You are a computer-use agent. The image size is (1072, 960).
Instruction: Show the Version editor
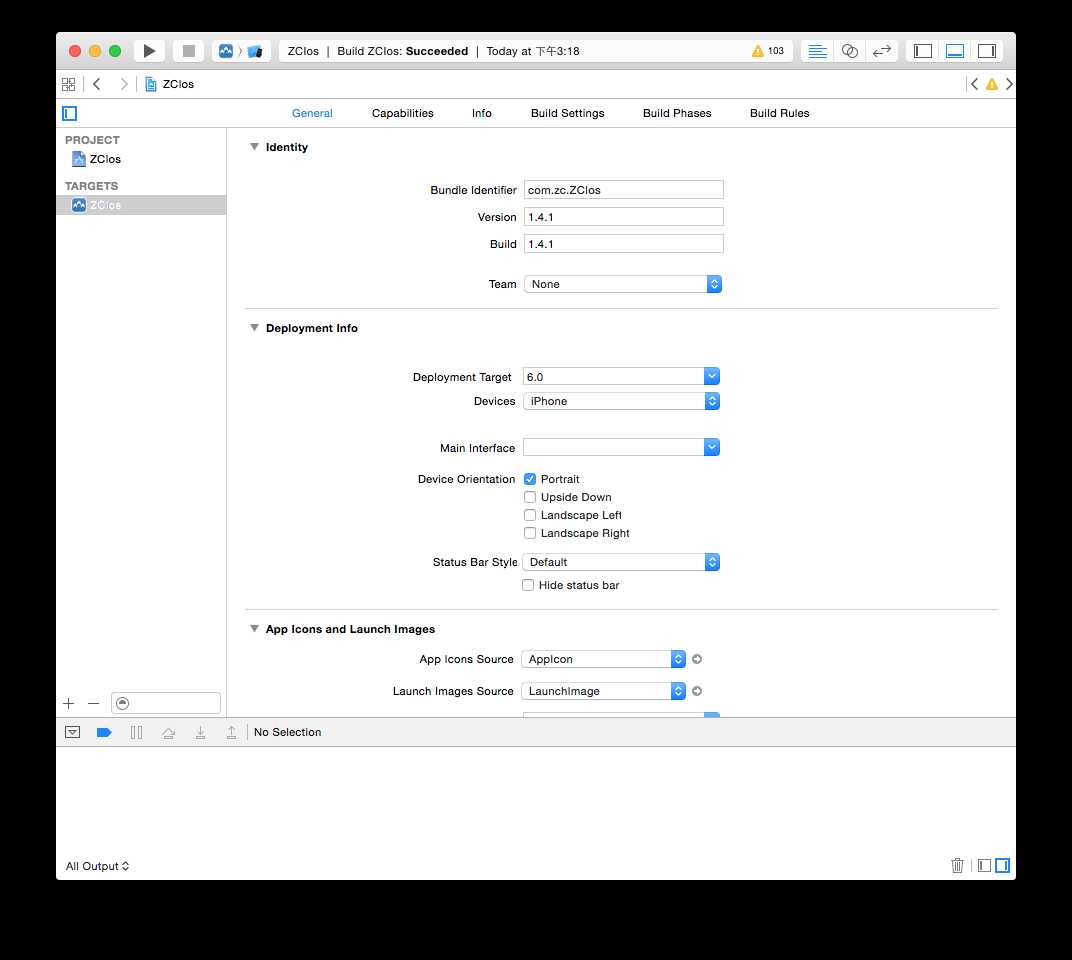click(882, 51)
